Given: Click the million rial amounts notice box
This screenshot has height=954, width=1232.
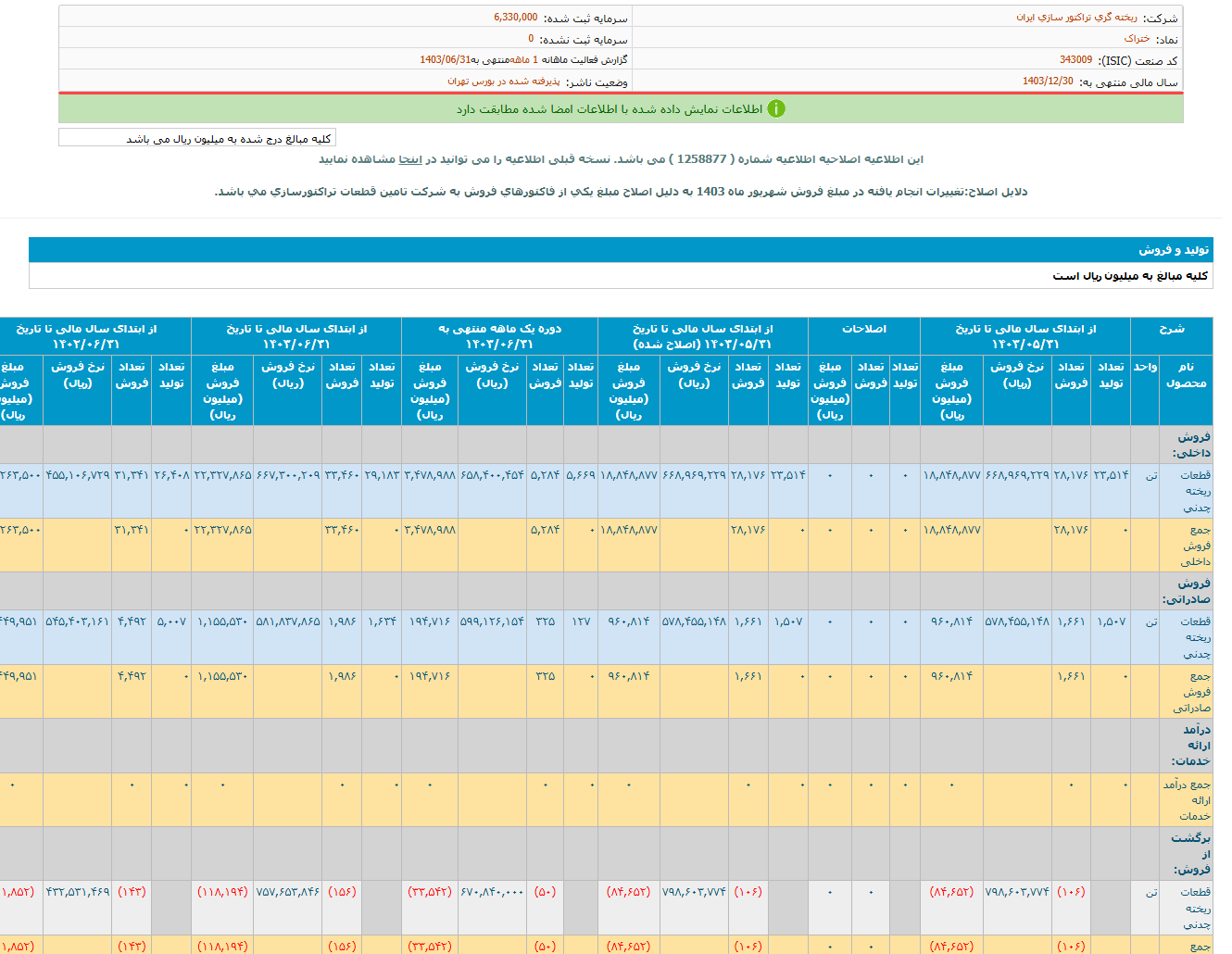Looking at the screenshot, I should point(197,138).
